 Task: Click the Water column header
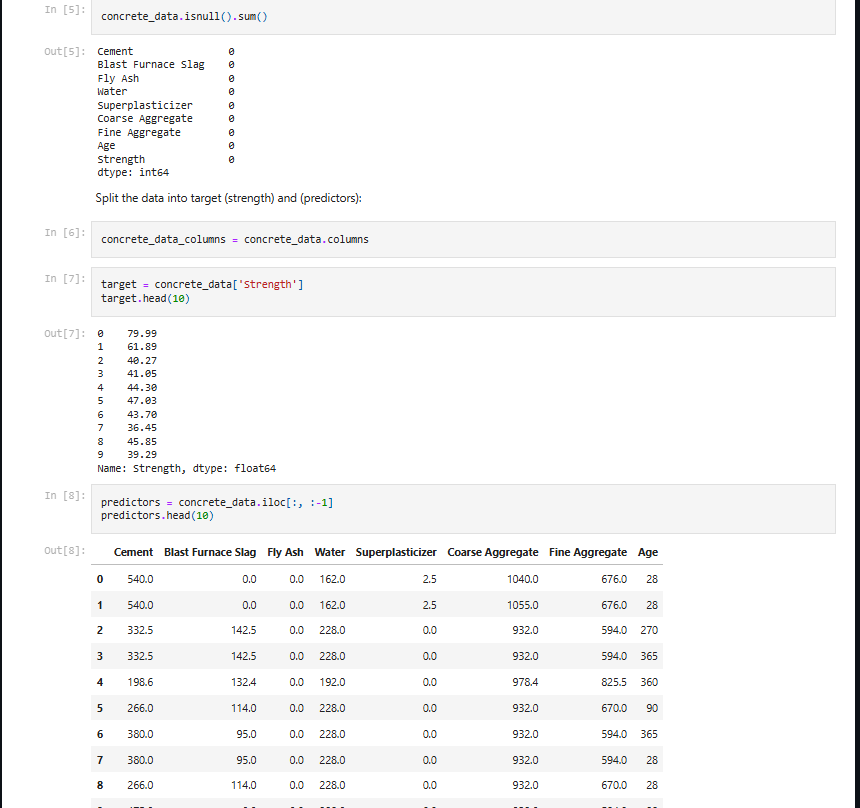pyautogui.click(x=330, y=552)
